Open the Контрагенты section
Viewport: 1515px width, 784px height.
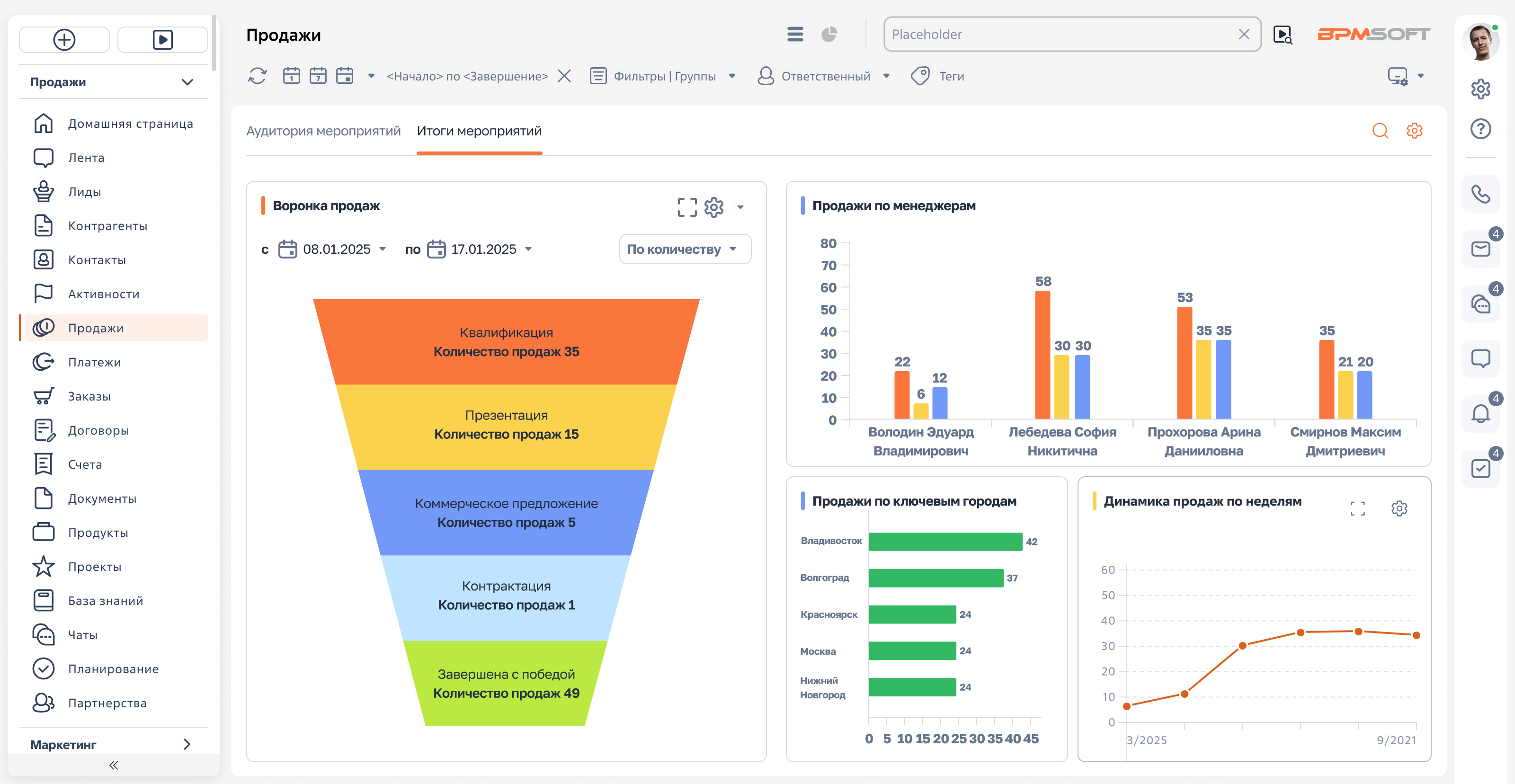(x=114, y=226)
